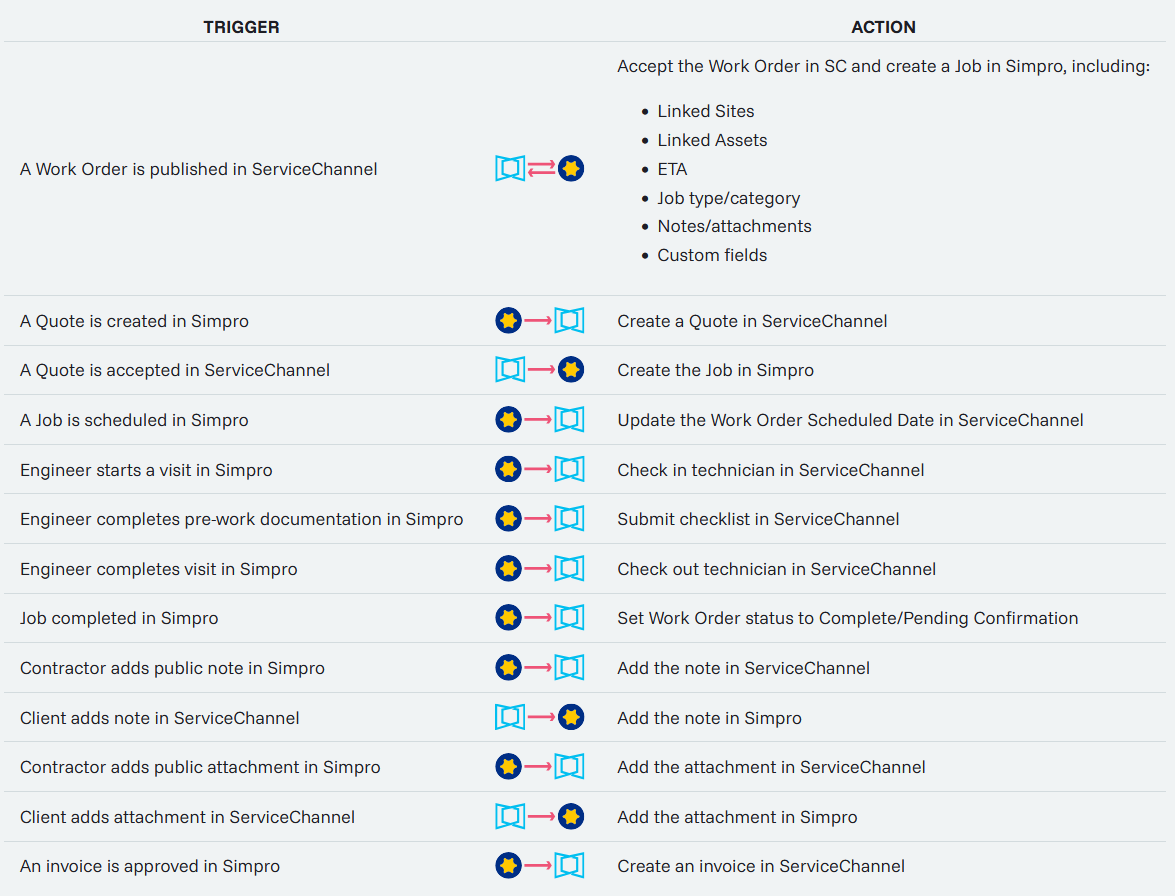The height and width of the screenshot is (896, 1175).
Task: Click the 'Create an invoice in ServiceChannel' action text
Action: (761, 866)
